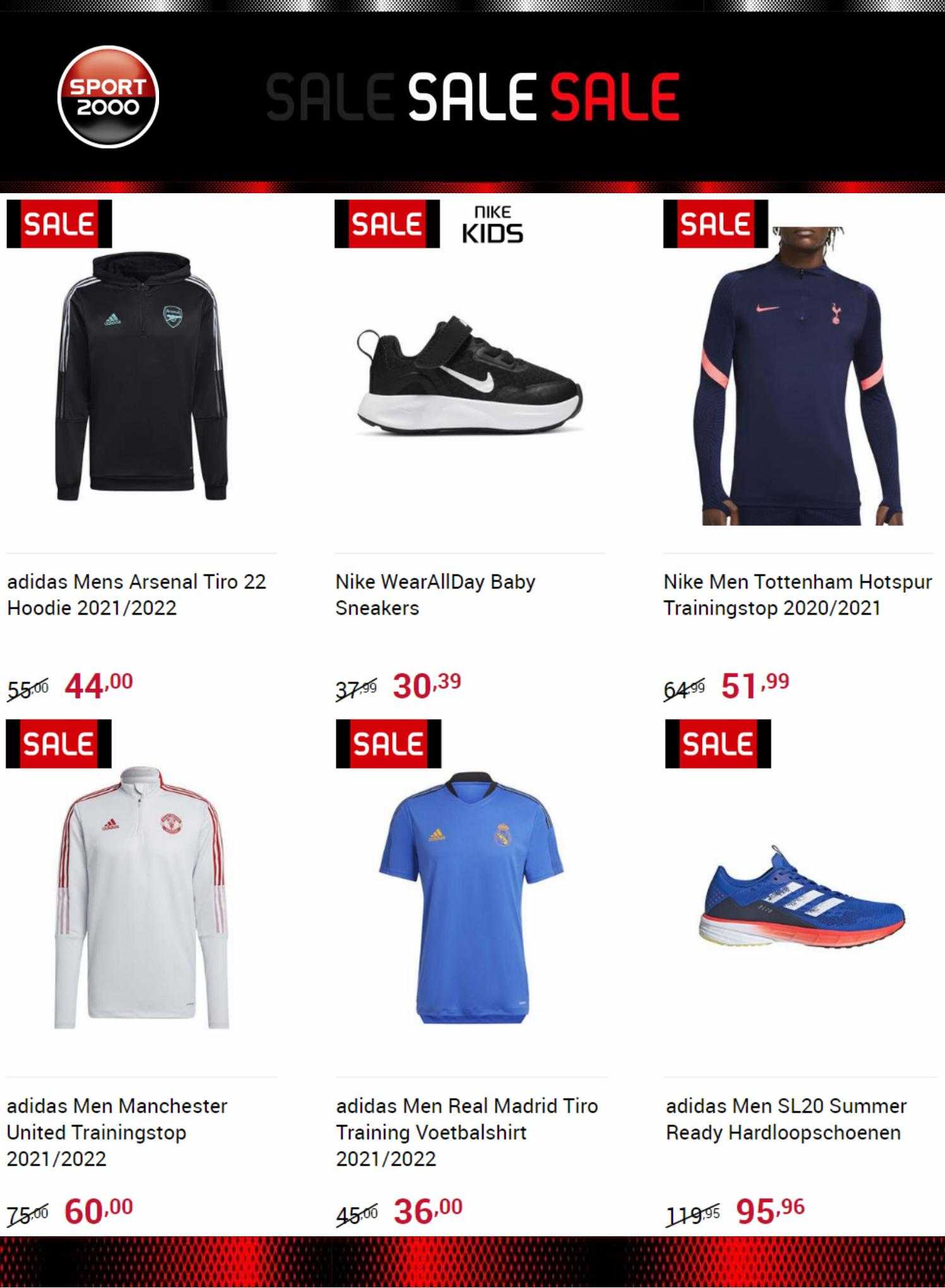Click SALE badge above SL20 running shoe
The image size is (945, 1288).
(x=718, y=744)
